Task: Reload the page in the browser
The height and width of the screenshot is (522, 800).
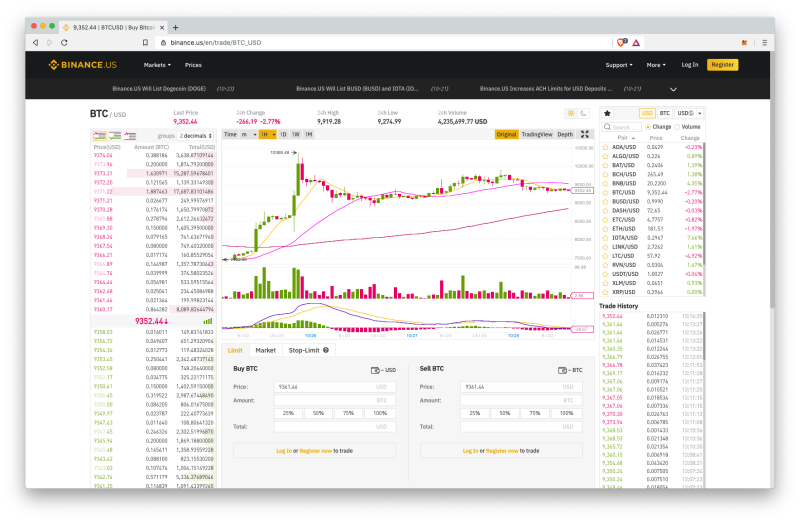Action: 64,42
